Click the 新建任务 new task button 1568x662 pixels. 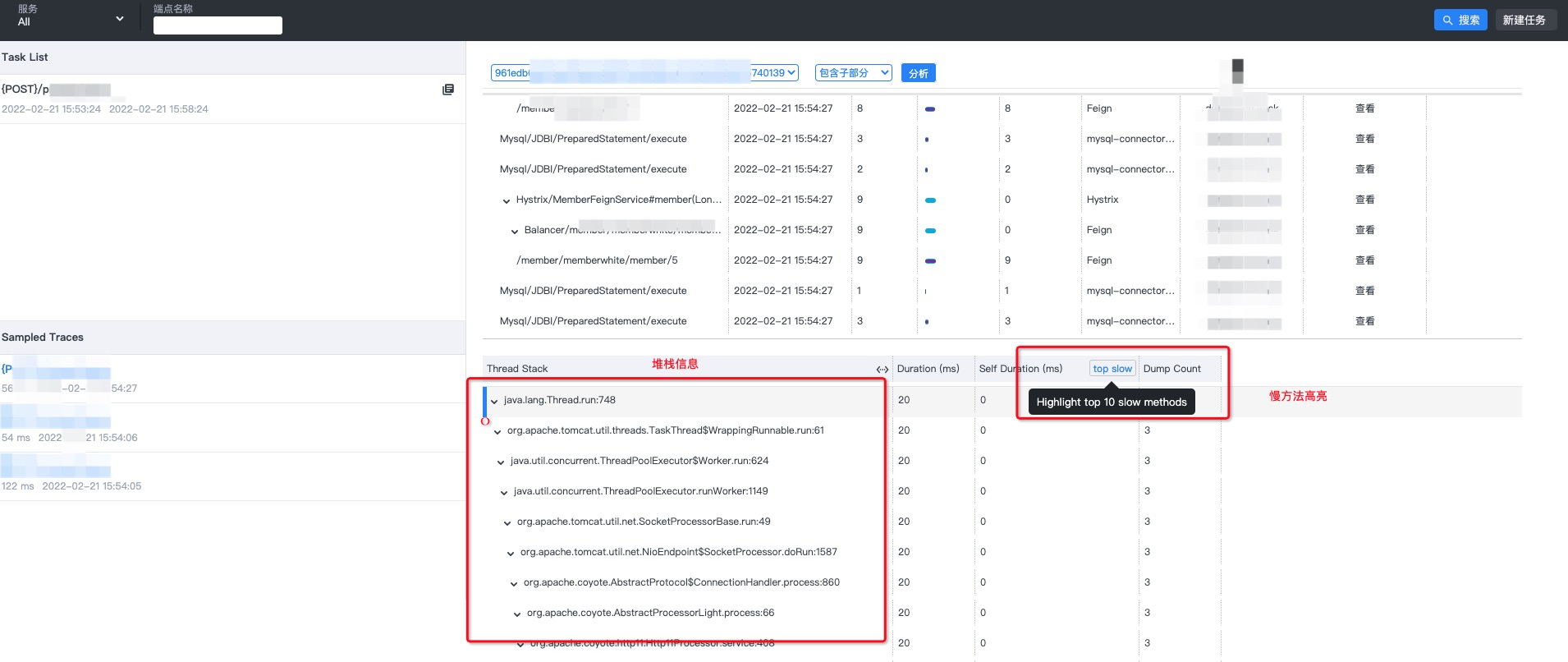[1524, 20]
